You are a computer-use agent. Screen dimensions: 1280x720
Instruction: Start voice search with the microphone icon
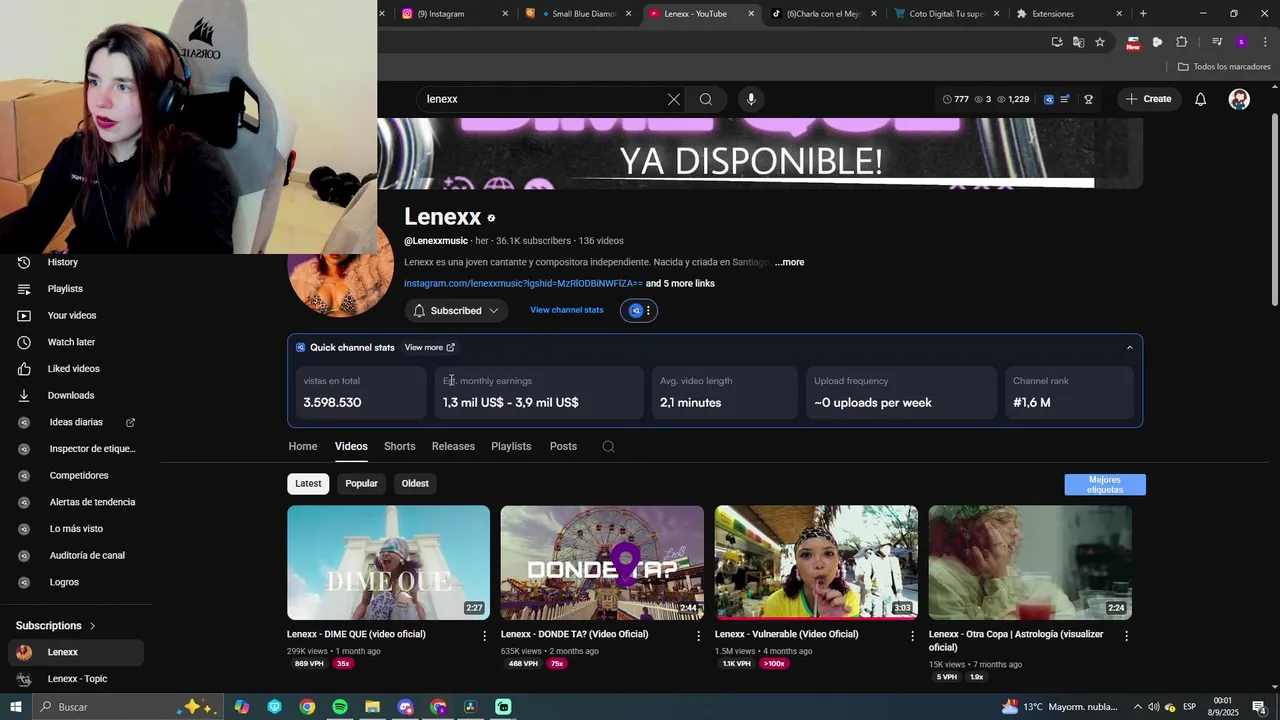click(751, 99)
